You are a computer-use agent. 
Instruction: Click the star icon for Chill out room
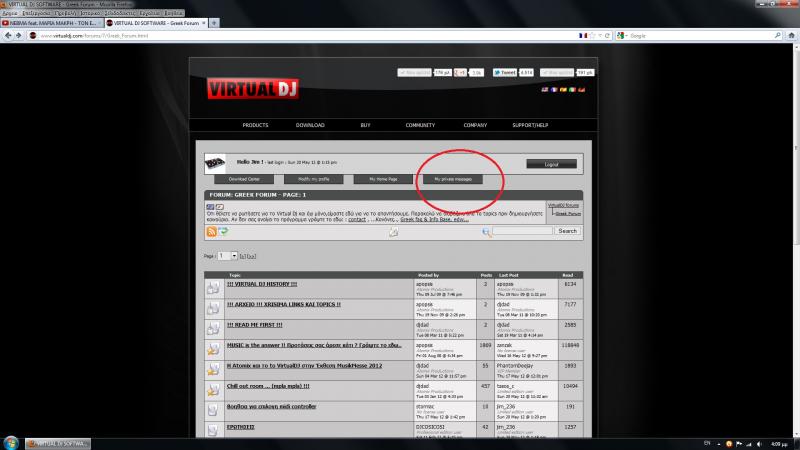pos(213,390)
